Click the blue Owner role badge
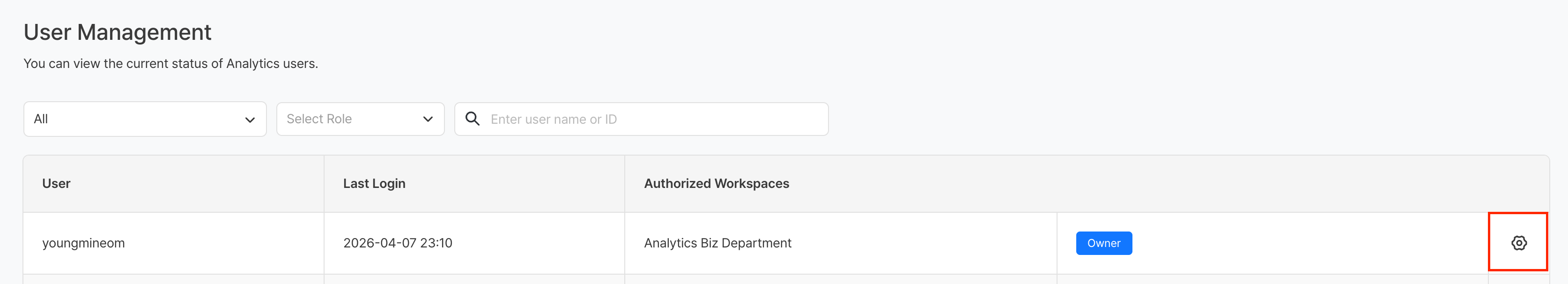The height and width of the screenshot is (284, 1568). (x=1103, y=243)
